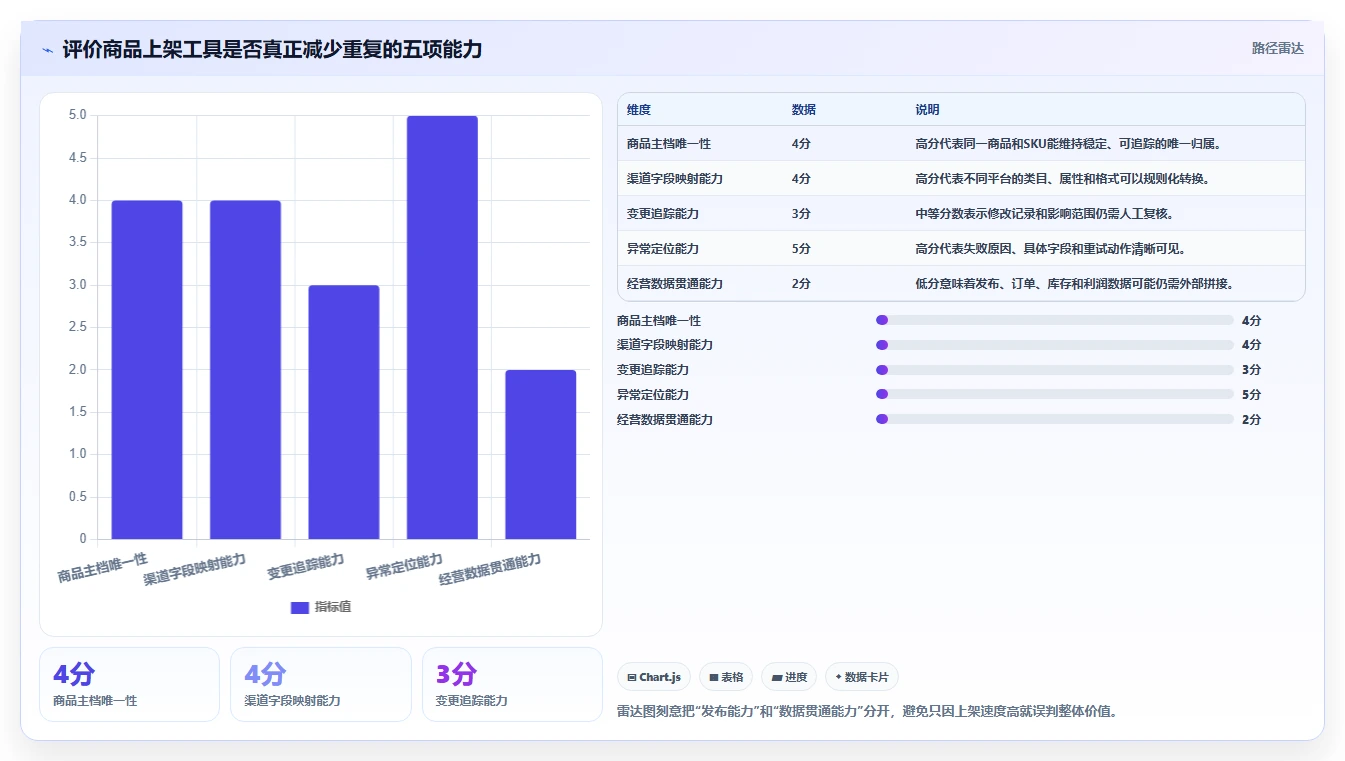Viewport: 1345px width, 761px height.
Task: Click the icon inside 表格 chip
Action: pos(714,678)
